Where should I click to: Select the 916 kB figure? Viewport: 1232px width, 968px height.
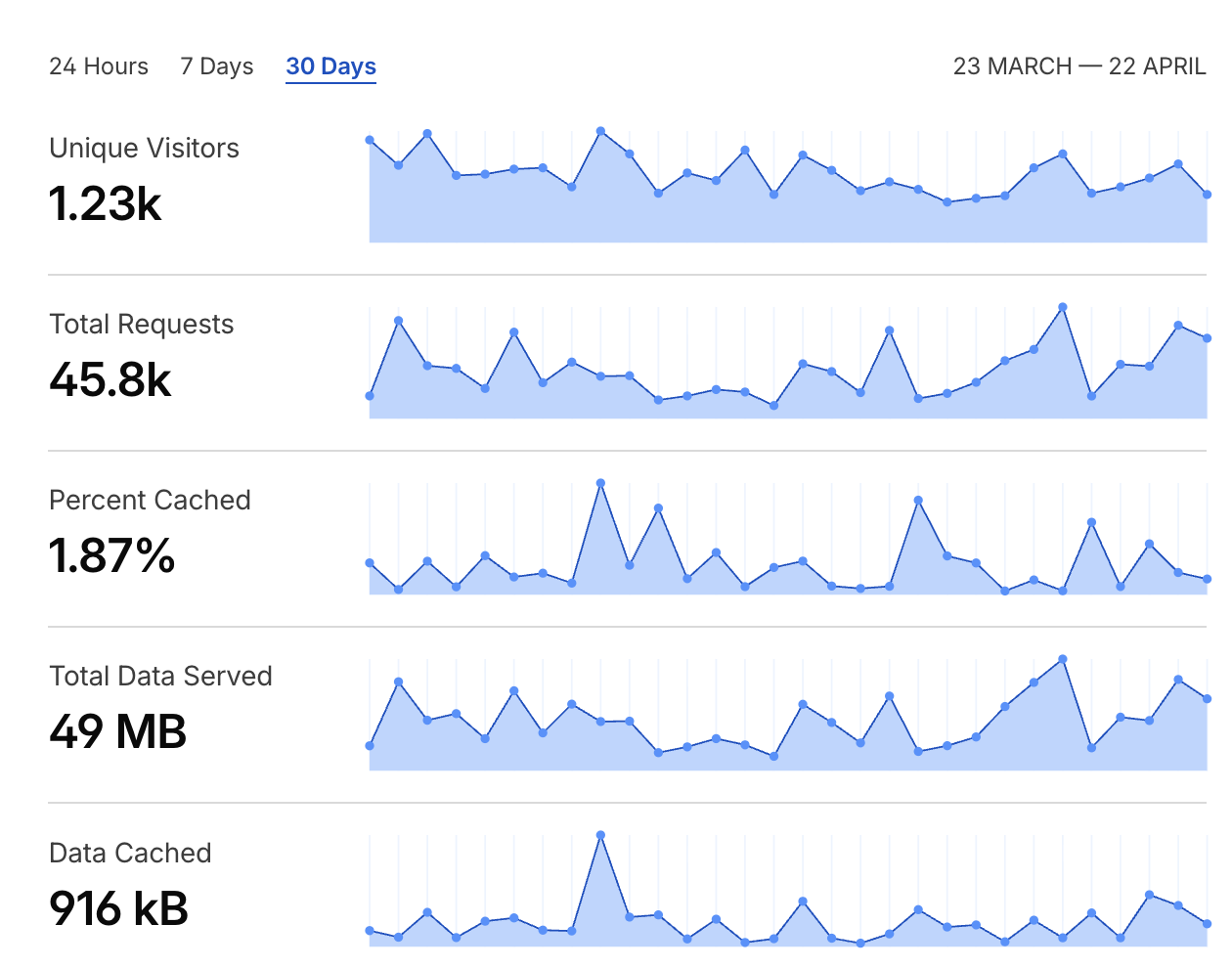tap(119, 908)
